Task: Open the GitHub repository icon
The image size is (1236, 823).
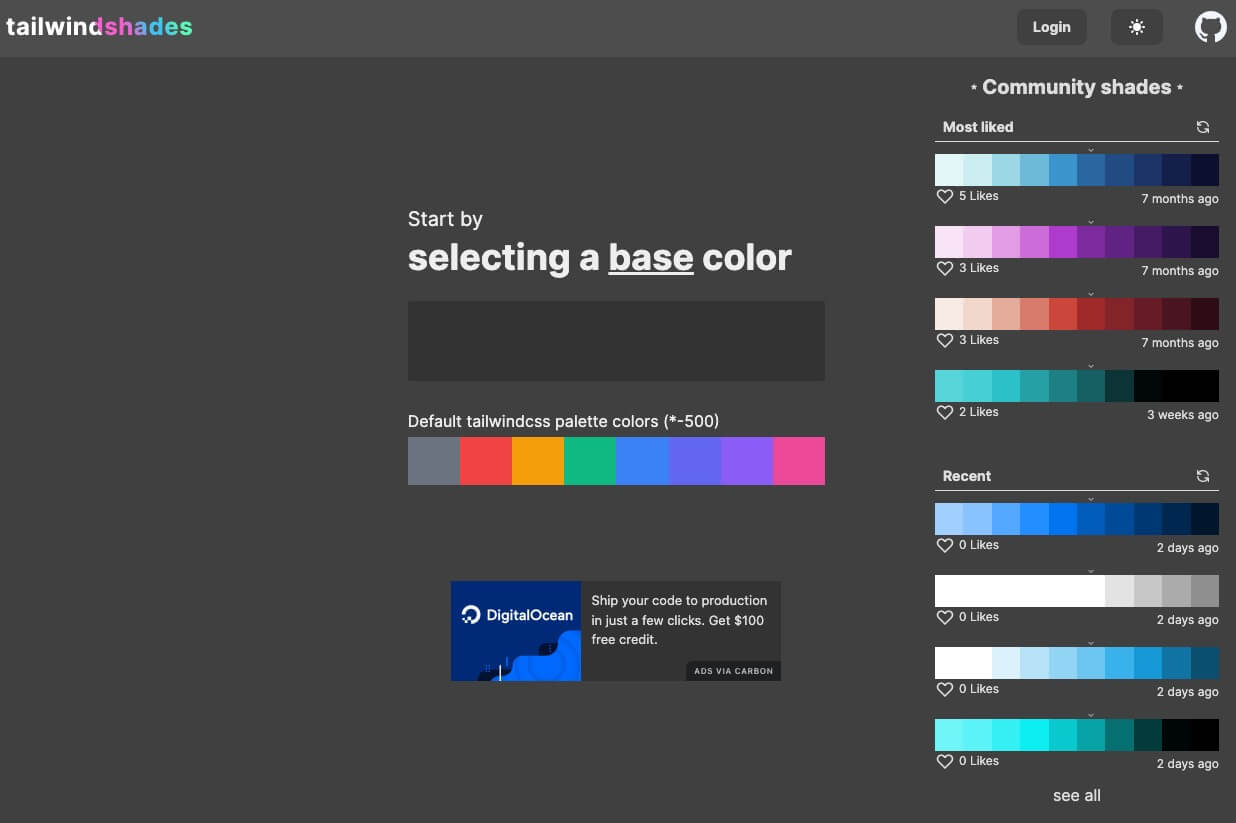Action: click(1211, 27)
